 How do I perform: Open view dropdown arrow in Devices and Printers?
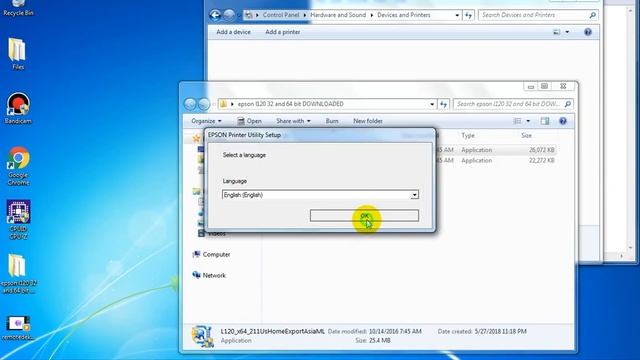coord(567,32)
